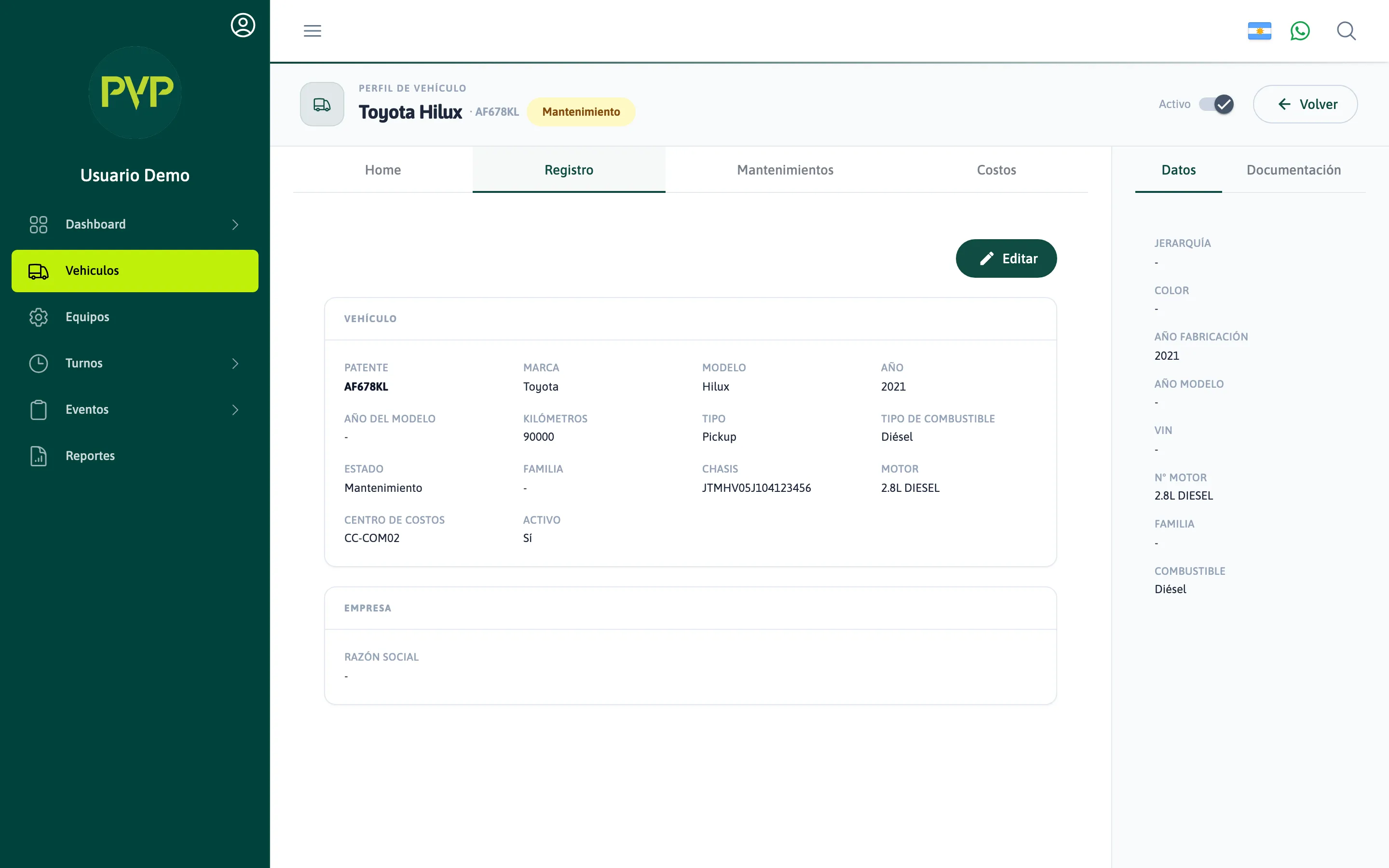
Task: Click the Motor value 2.8L DIESEL in Vehículo card
Action: pos(910,488)
